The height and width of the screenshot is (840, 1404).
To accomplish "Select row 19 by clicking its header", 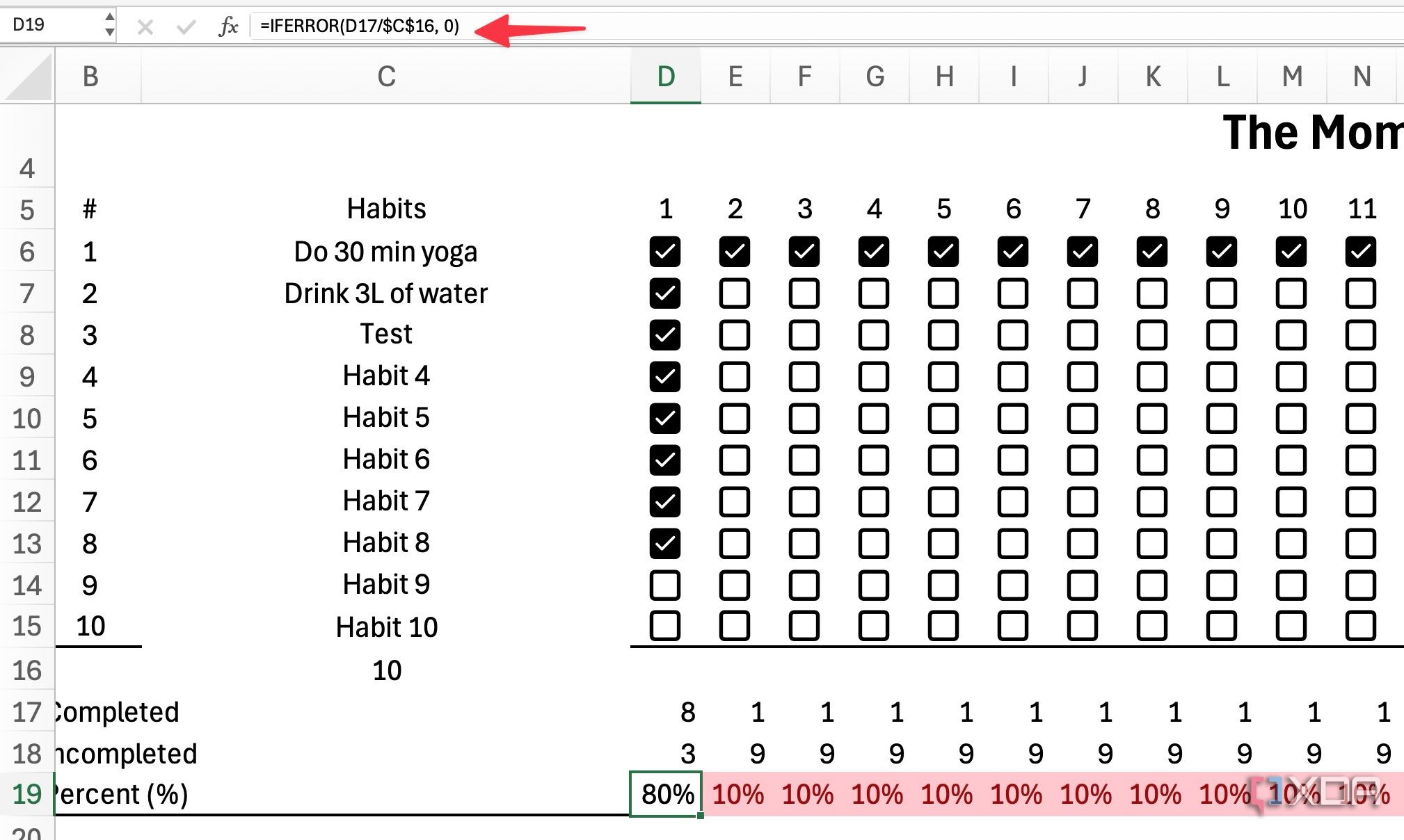I will (x=26, y=793).
